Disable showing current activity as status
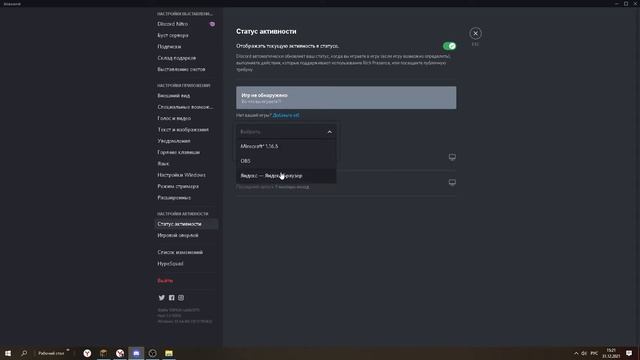This screenshot has width=640, height=360. (449, 46)
